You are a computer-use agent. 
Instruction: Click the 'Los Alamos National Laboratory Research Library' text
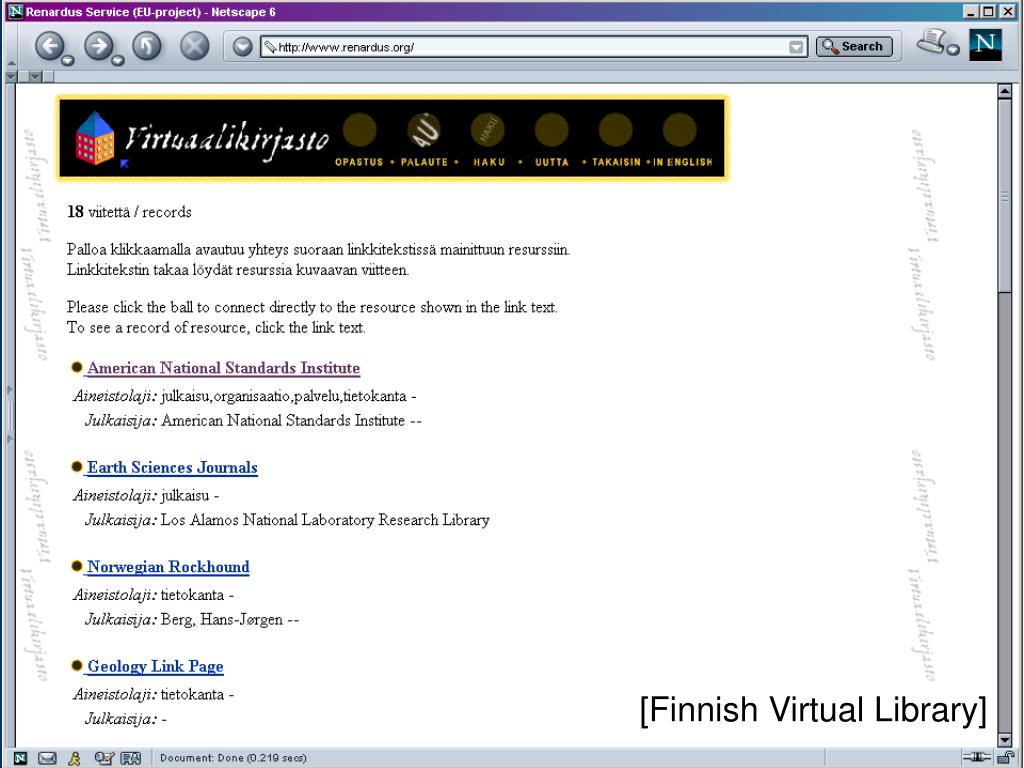(x=325, y=520)
